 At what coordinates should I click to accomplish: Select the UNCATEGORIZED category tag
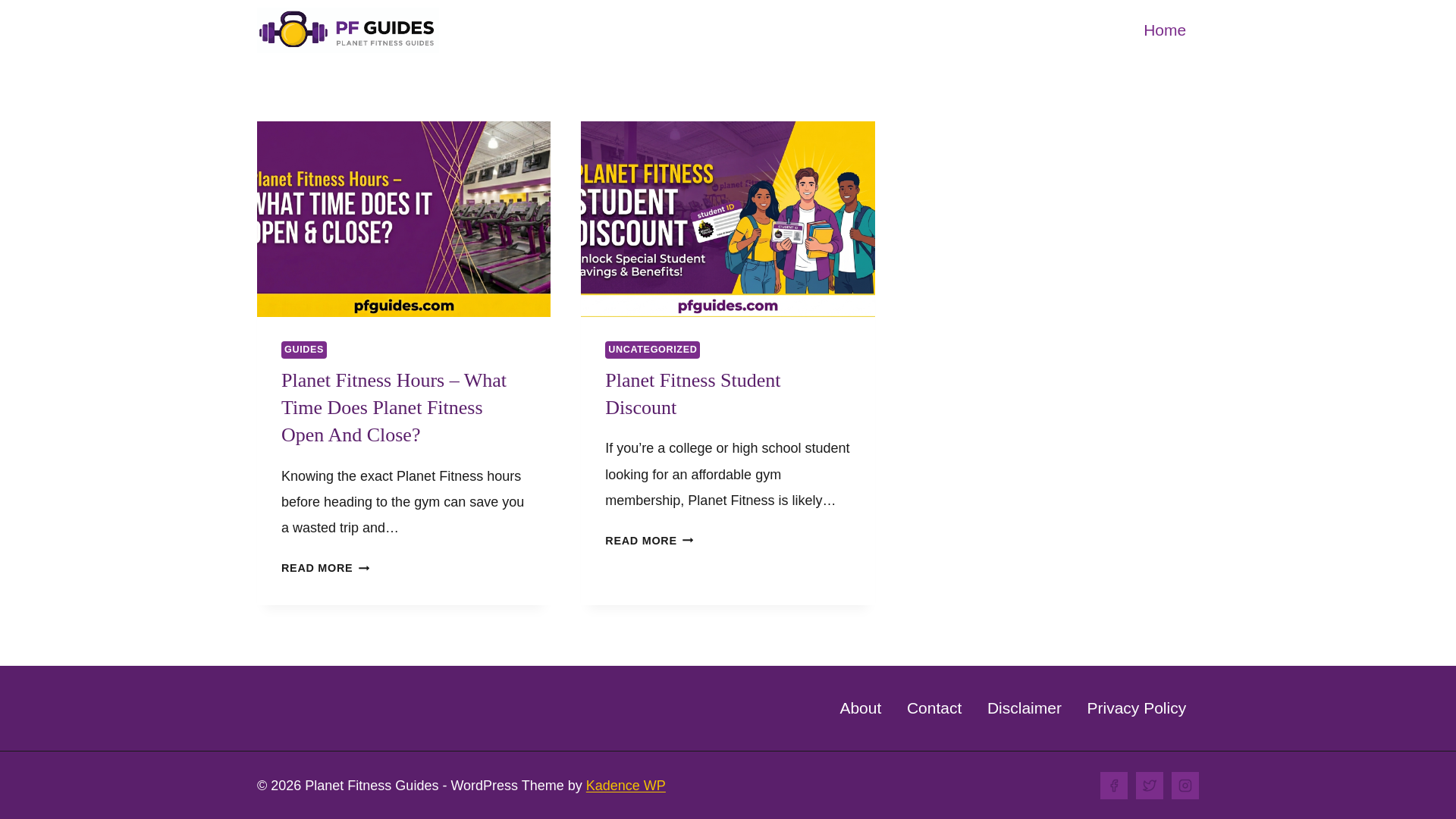(652, 350)
